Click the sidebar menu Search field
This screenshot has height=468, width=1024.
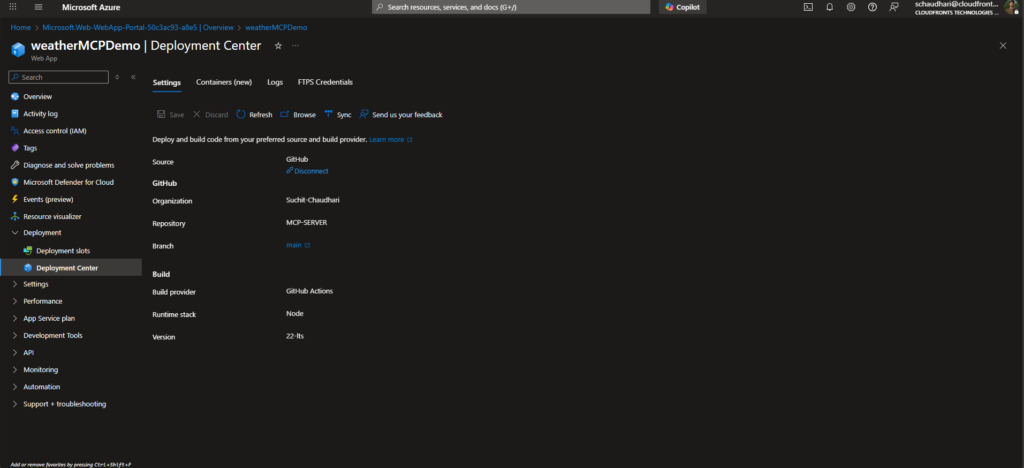[x=59, y=77]
